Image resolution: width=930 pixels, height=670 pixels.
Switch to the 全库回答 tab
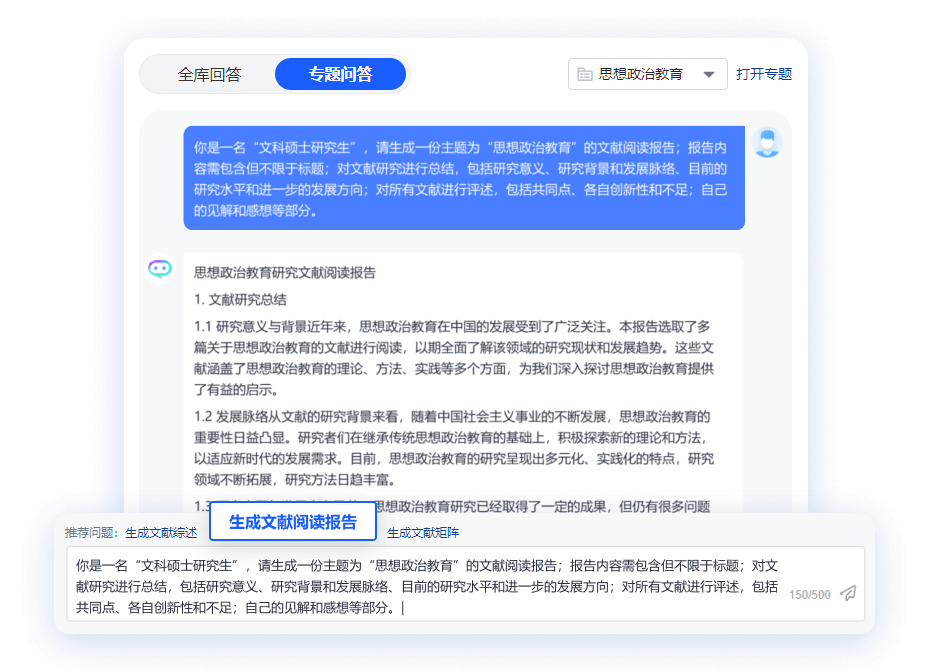(210, 73)
